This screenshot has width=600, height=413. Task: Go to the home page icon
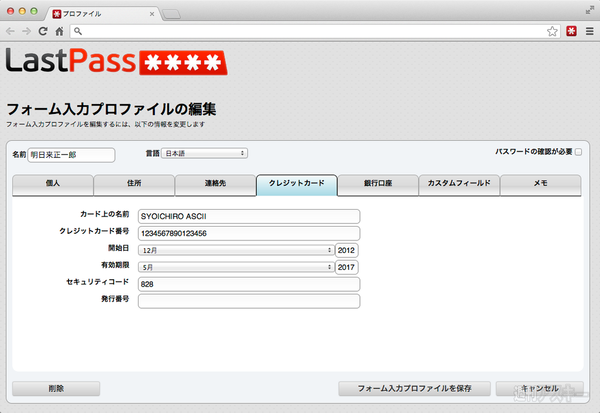(x=59, y=31)
